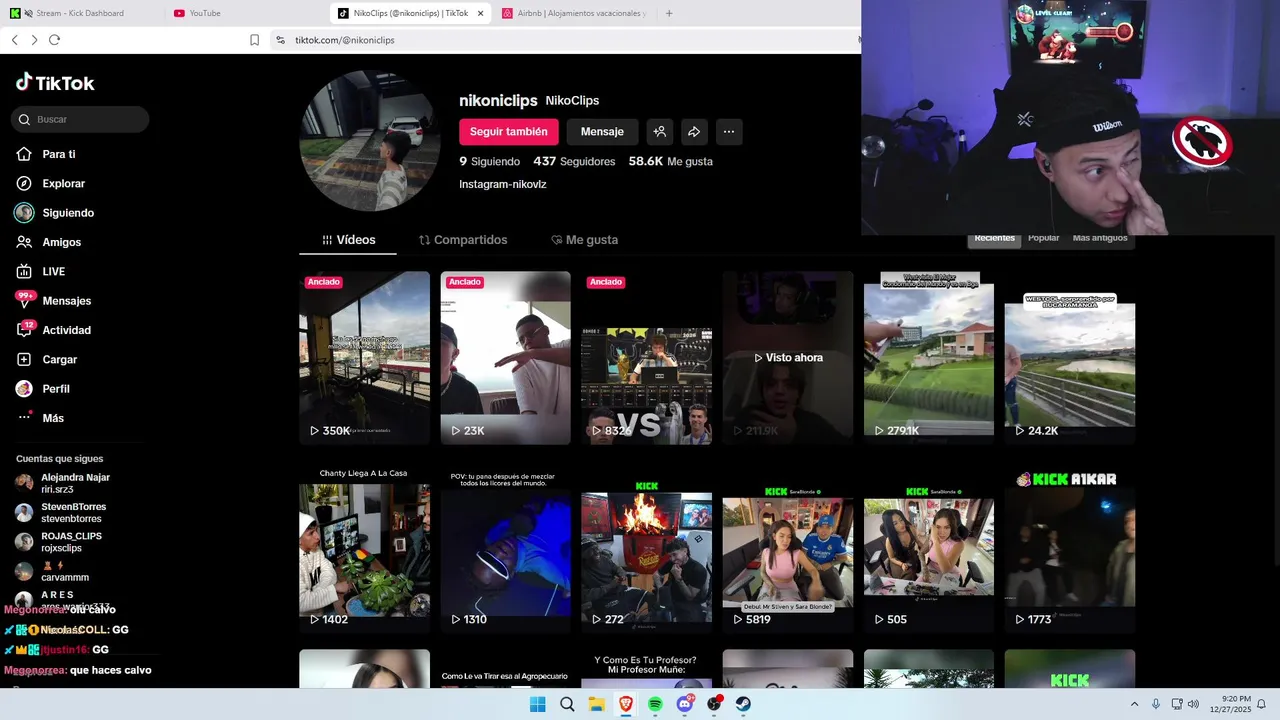
Task: Switch to Stream - Kick Dashboard tab
Action: [x=80, y=13]
